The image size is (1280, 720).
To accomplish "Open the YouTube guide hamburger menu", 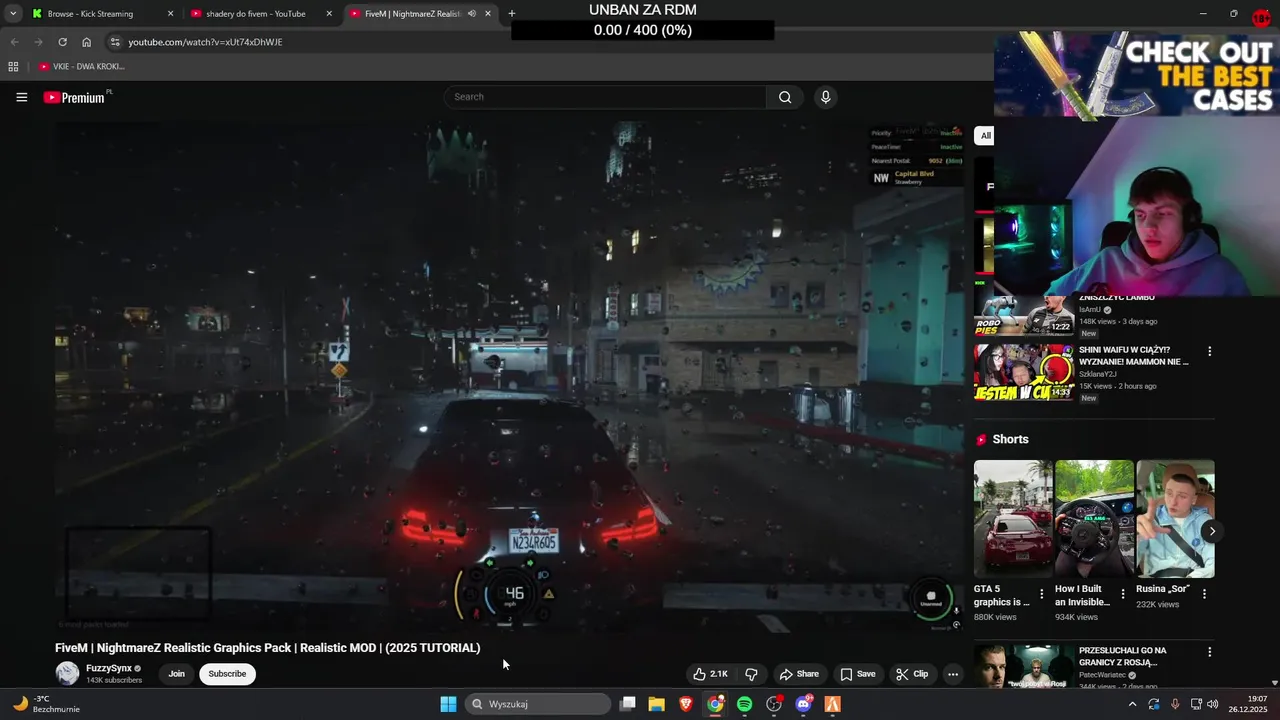I will (21, 97).
